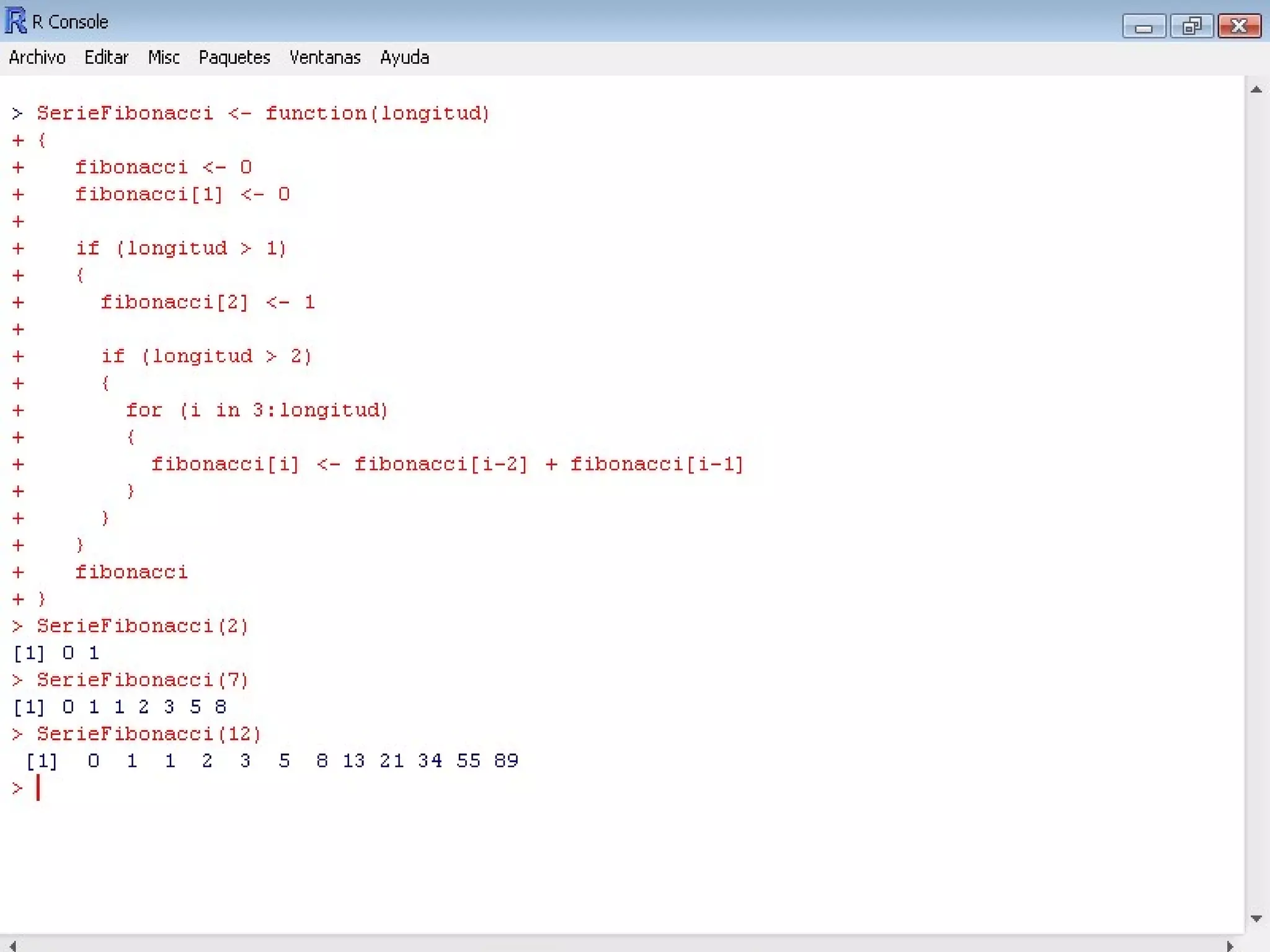Minimize the R Console window
The image size is (1270, 952).
[1143, 26]
